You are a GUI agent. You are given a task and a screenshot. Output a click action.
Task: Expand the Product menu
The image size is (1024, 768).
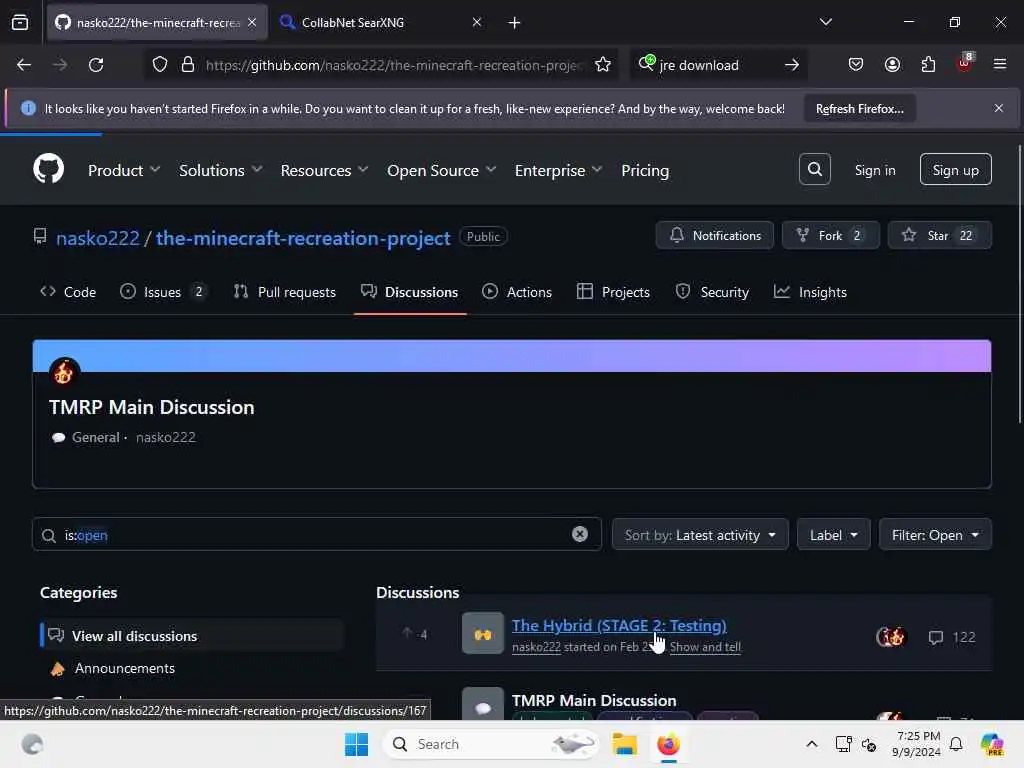pos(124,170)
